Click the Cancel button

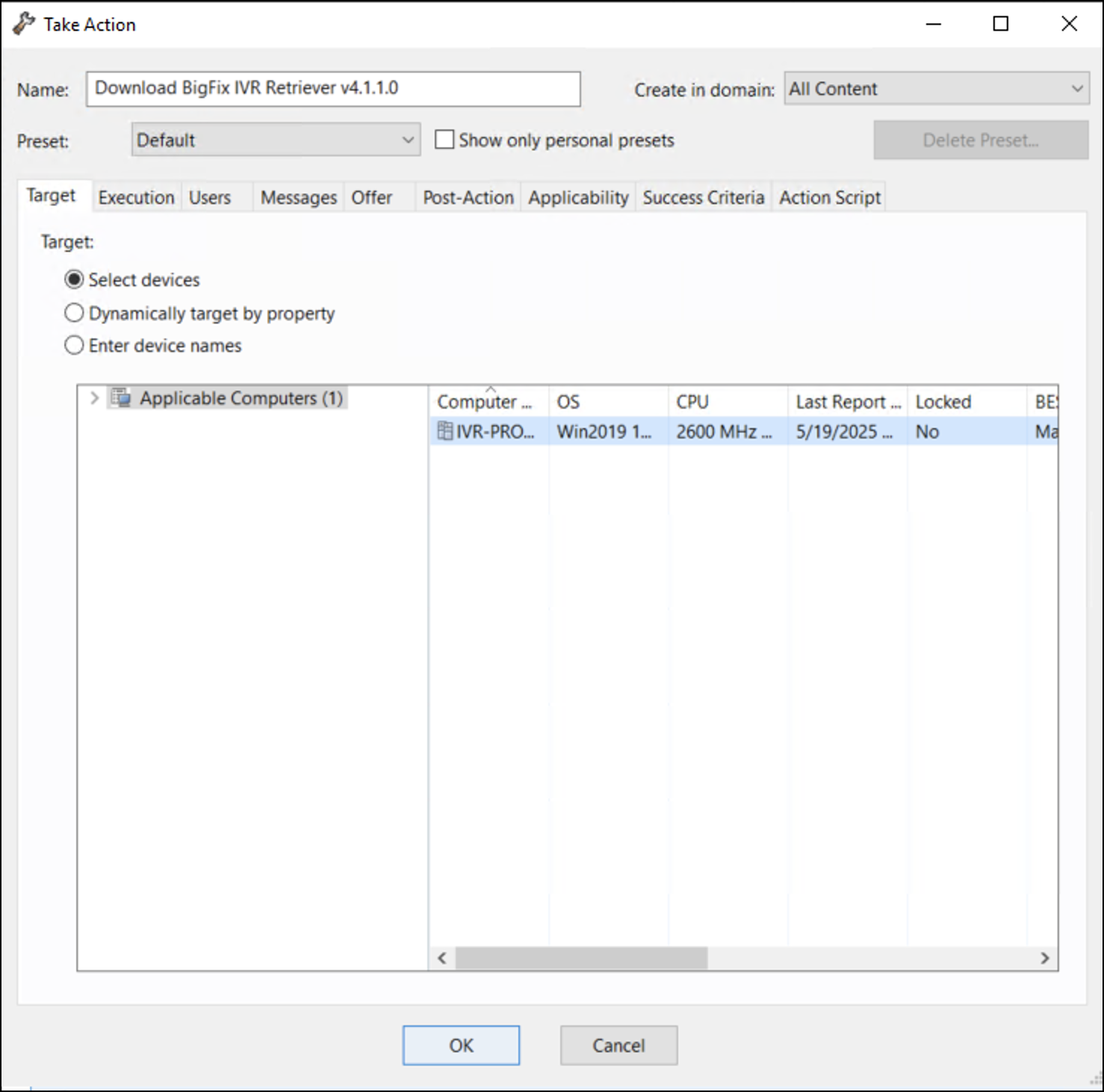[618, 1045]
